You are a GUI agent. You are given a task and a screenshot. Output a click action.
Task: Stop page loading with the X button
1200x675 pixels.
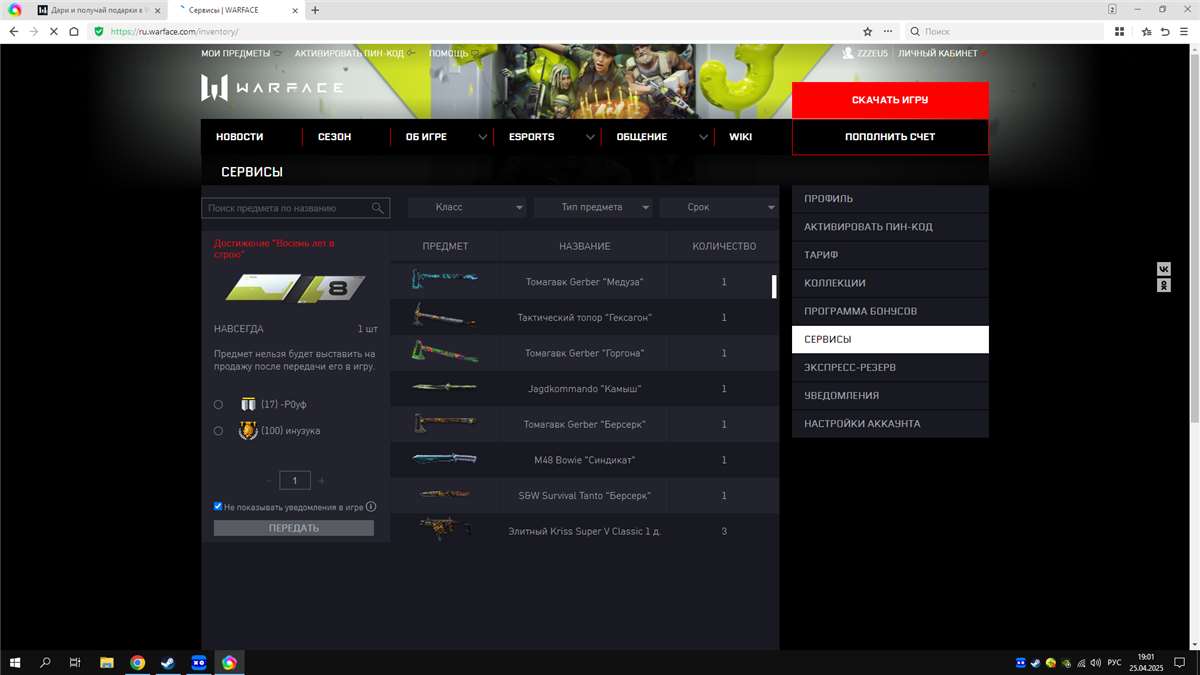(54, 32)
